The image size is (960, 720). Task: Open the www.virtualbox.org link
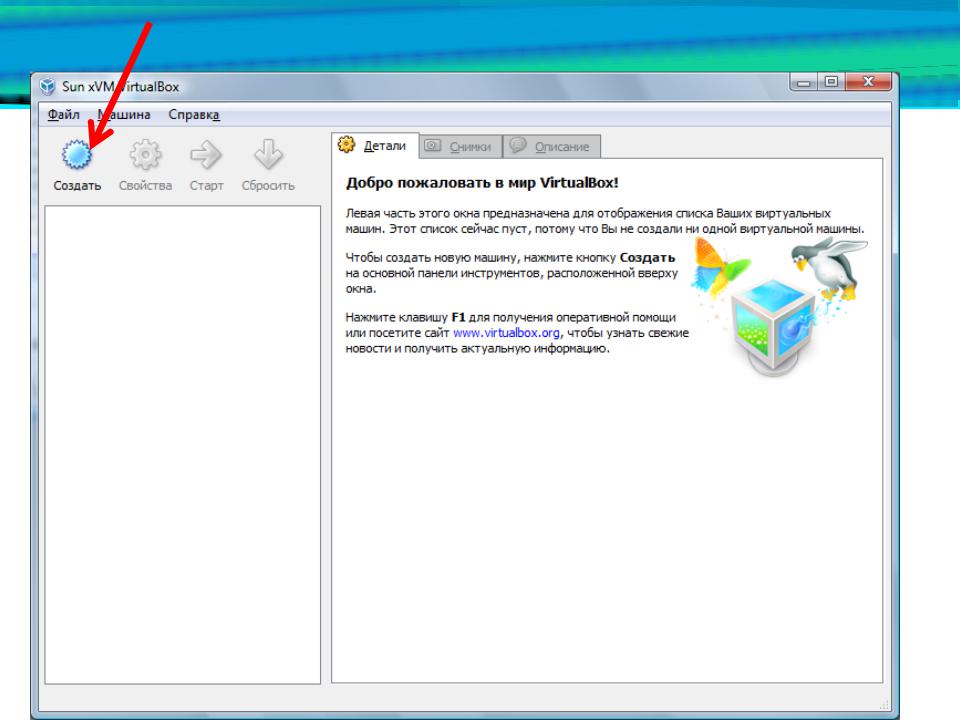pyautogui.click(x=506, y=333)
